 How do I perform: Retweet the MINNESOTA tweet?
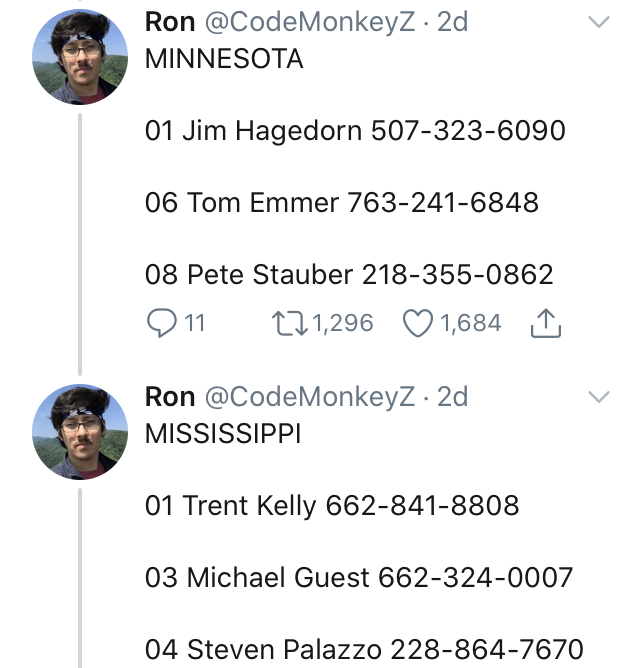290,323
